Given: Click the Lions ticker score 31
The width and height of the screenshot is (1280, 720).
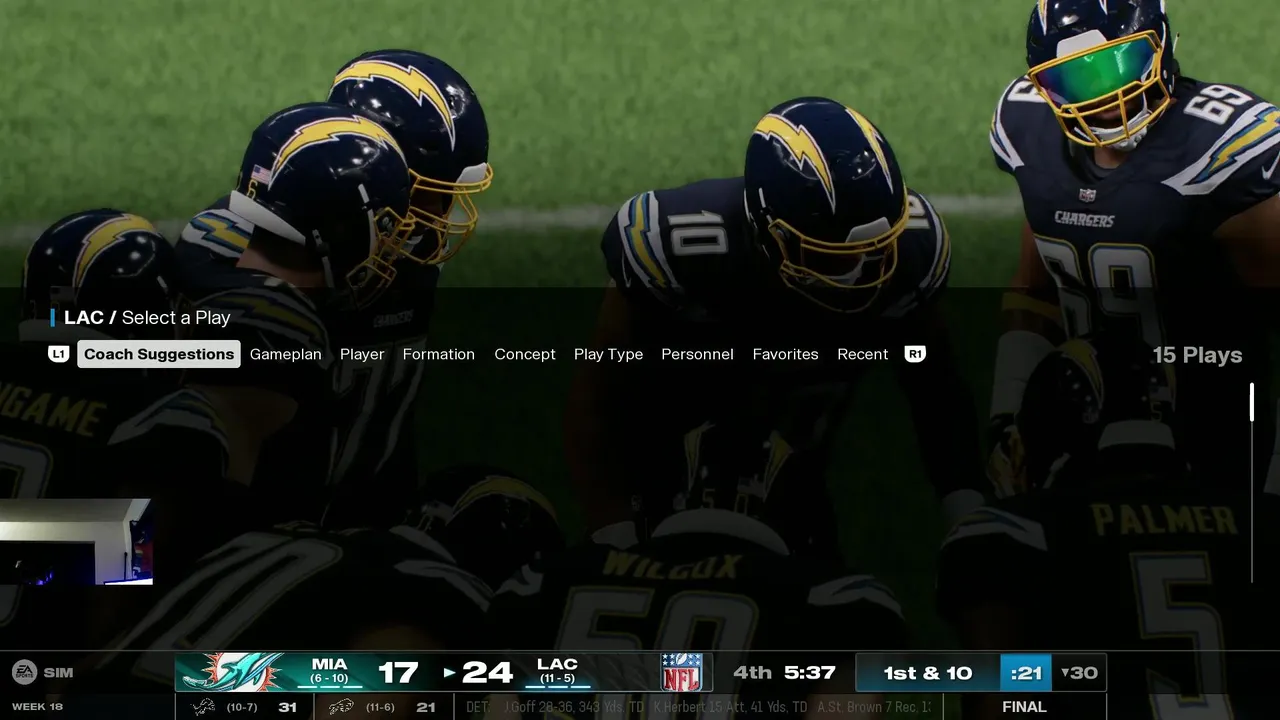Looking at the screenshot, I should tap(287, 707).
